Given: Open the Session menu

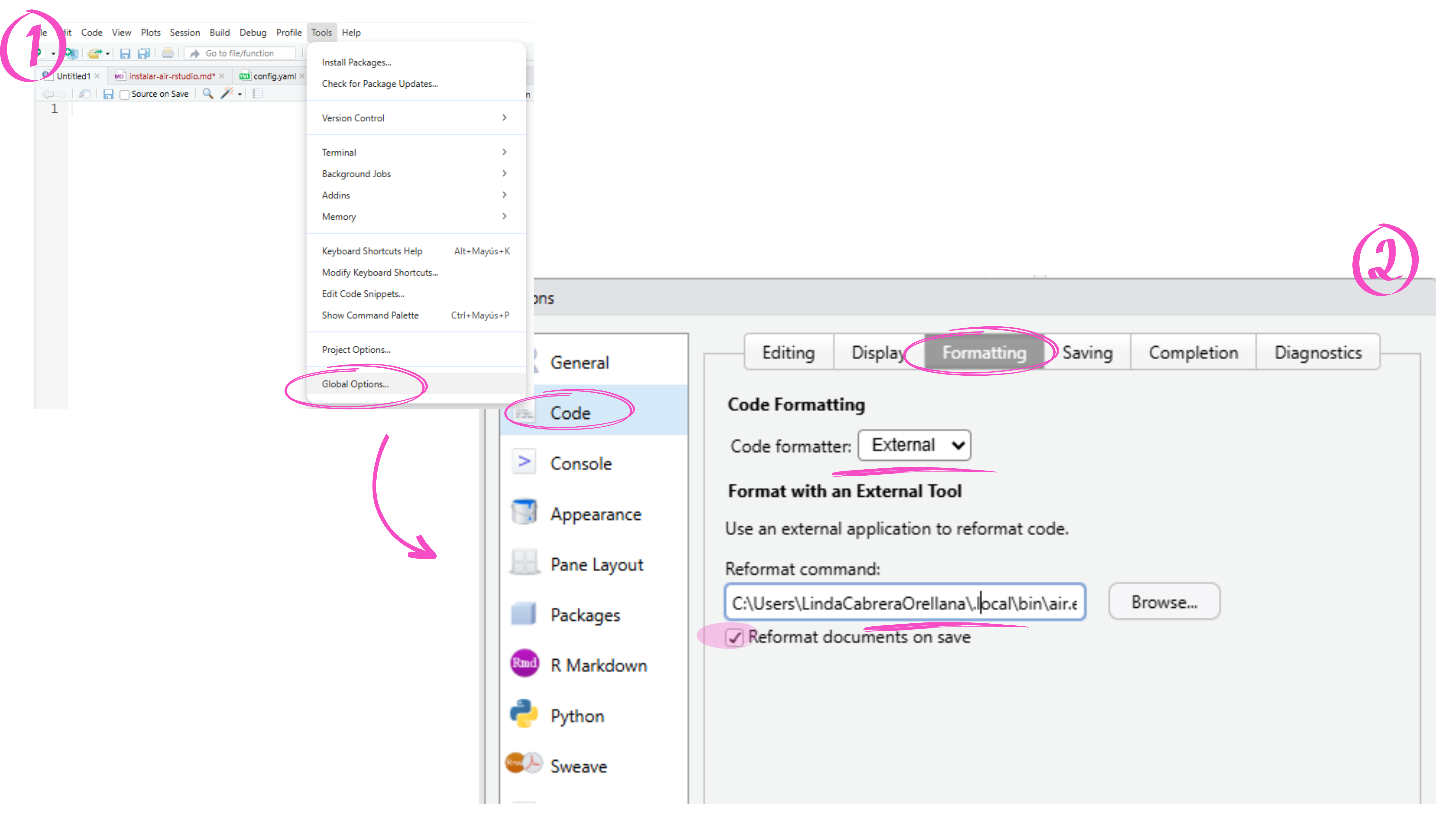Looking at the screenshot, I should (x=185, y=32).
